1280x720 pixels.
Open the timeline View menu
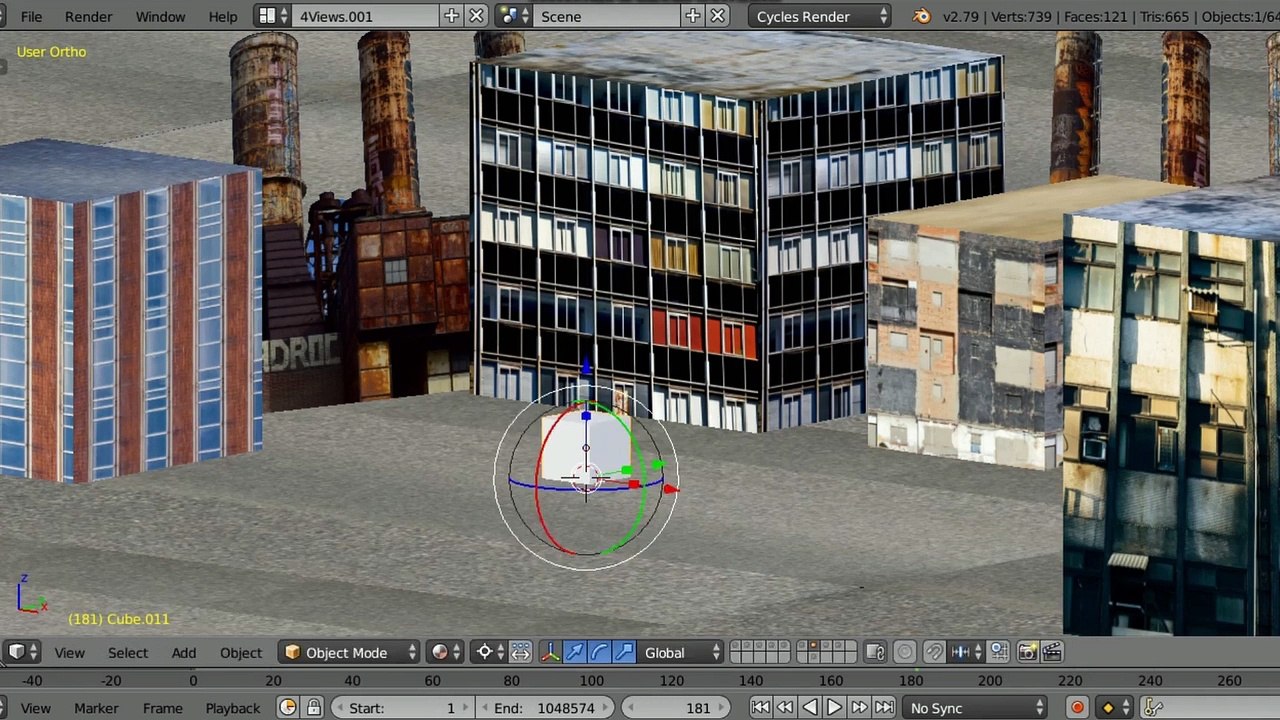[35, 708]
